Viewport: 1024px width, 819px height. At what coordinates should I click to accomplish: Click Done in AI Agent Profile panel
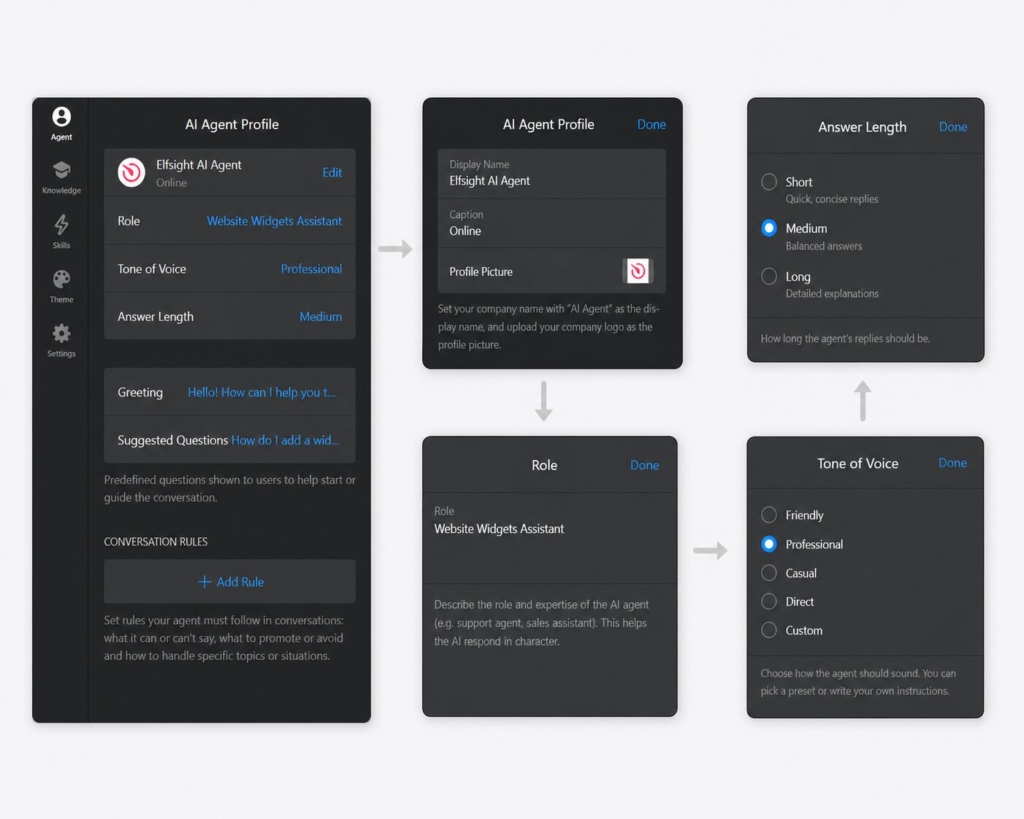[651, 124]
